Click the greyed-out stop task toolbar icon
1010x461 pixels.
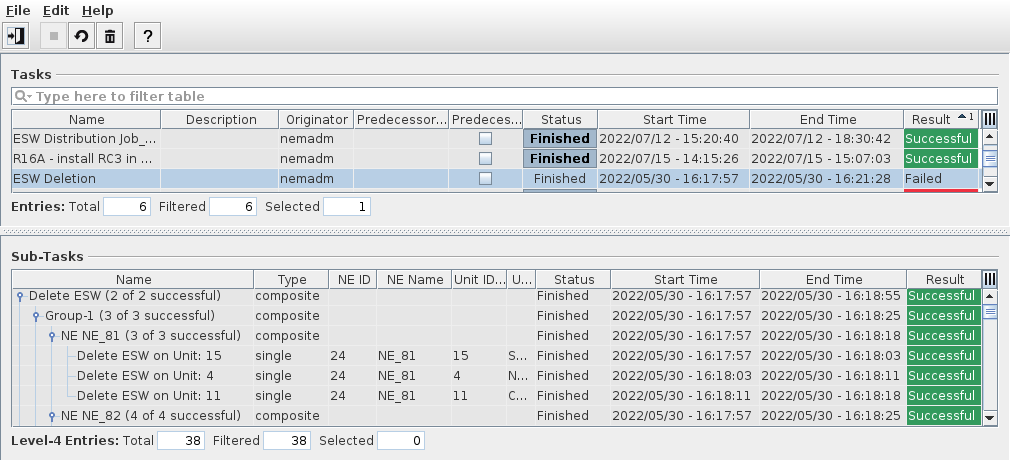[54, 37]
